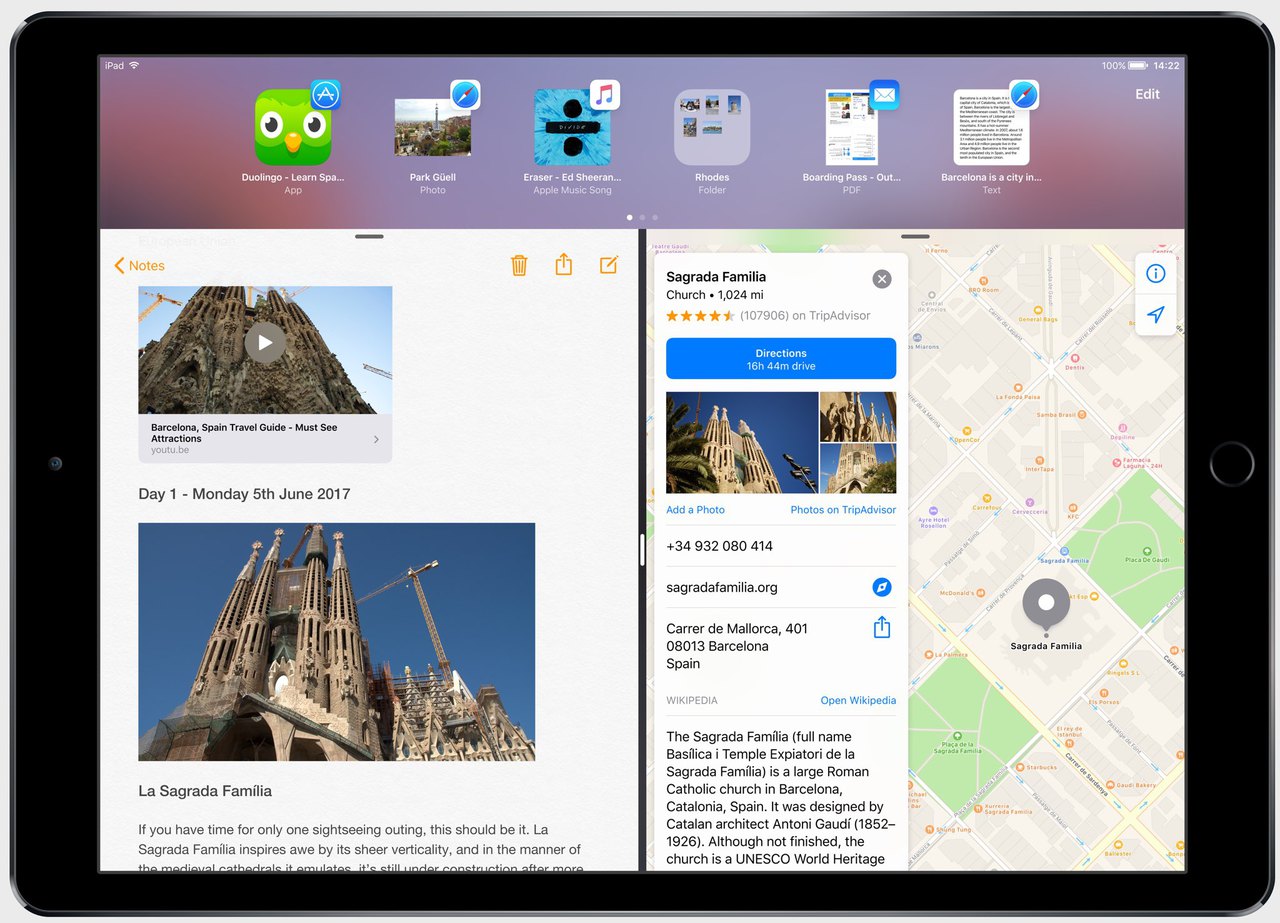The width and height of the screenshot is (1280, 923).
Task: Open sagradafamilia.org via Safari compass icon
Action: (x=881, y=587)
